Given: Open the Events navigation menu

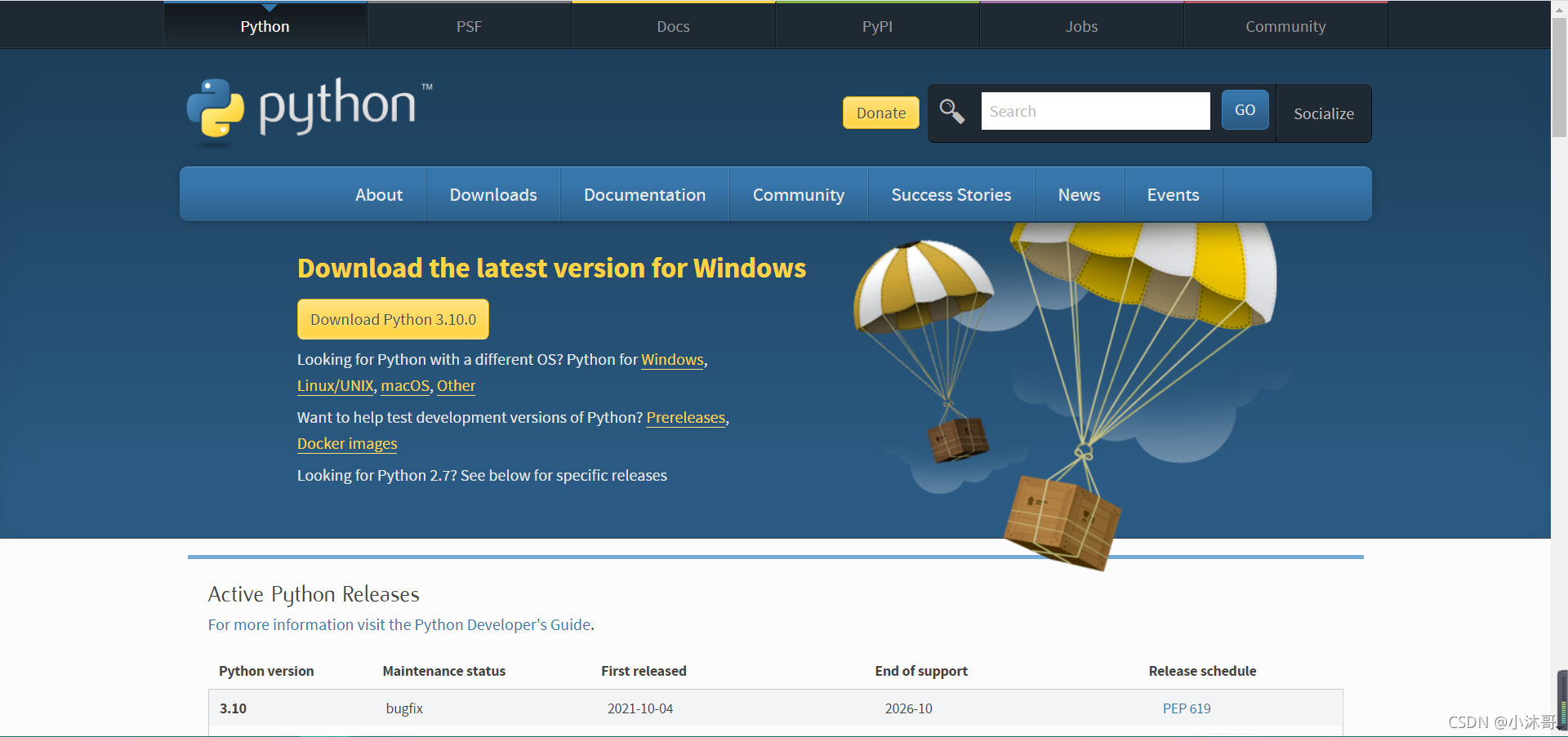Looking at the screenshot, I should point(1173,194).
